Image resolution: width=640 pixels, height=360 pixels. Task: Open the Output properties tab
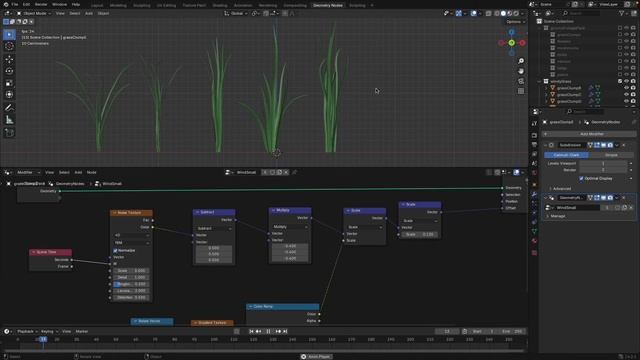[x=534, y=145]
